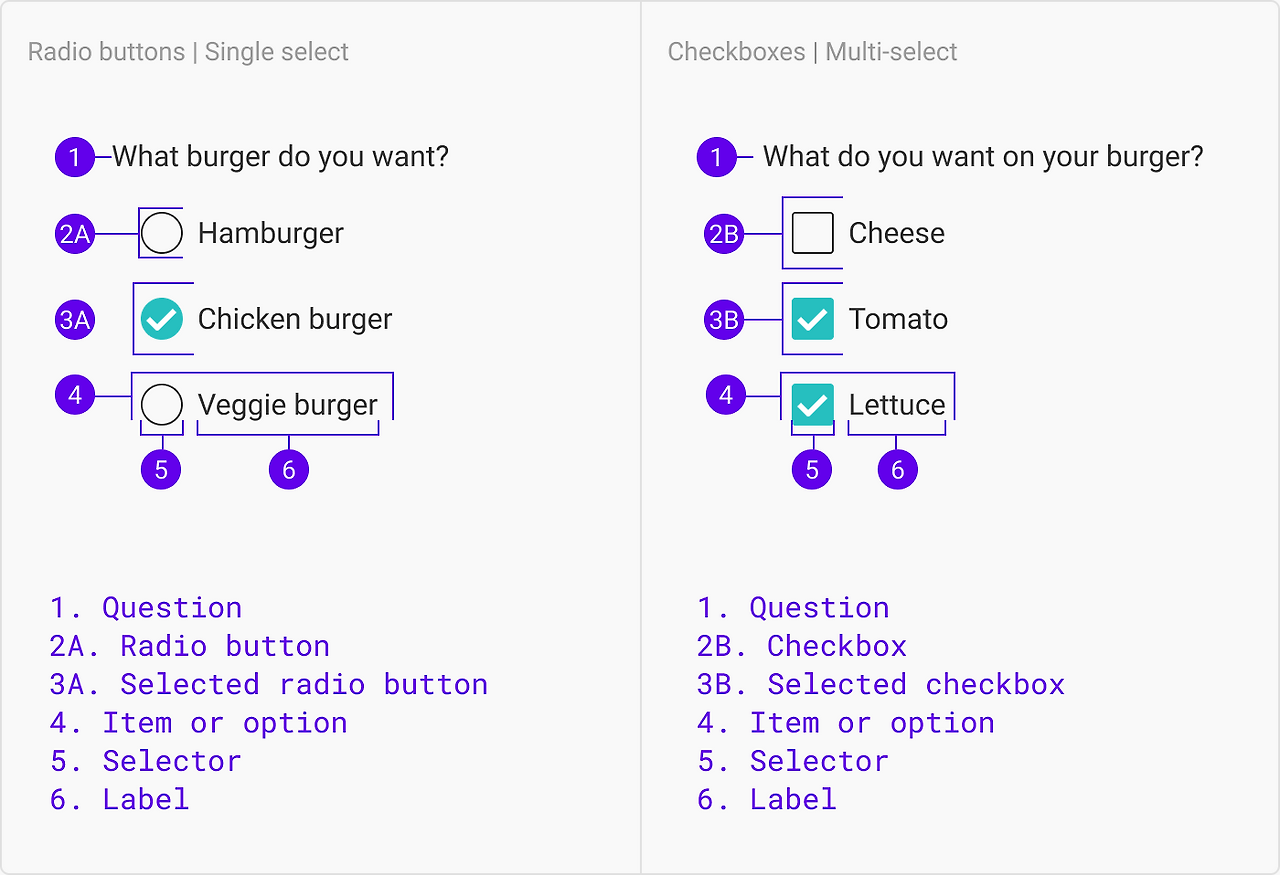The image size is (1280, 875).
Task: Select the Hamburger radio button
Action: pyautogui.click(x=161, y=233)
